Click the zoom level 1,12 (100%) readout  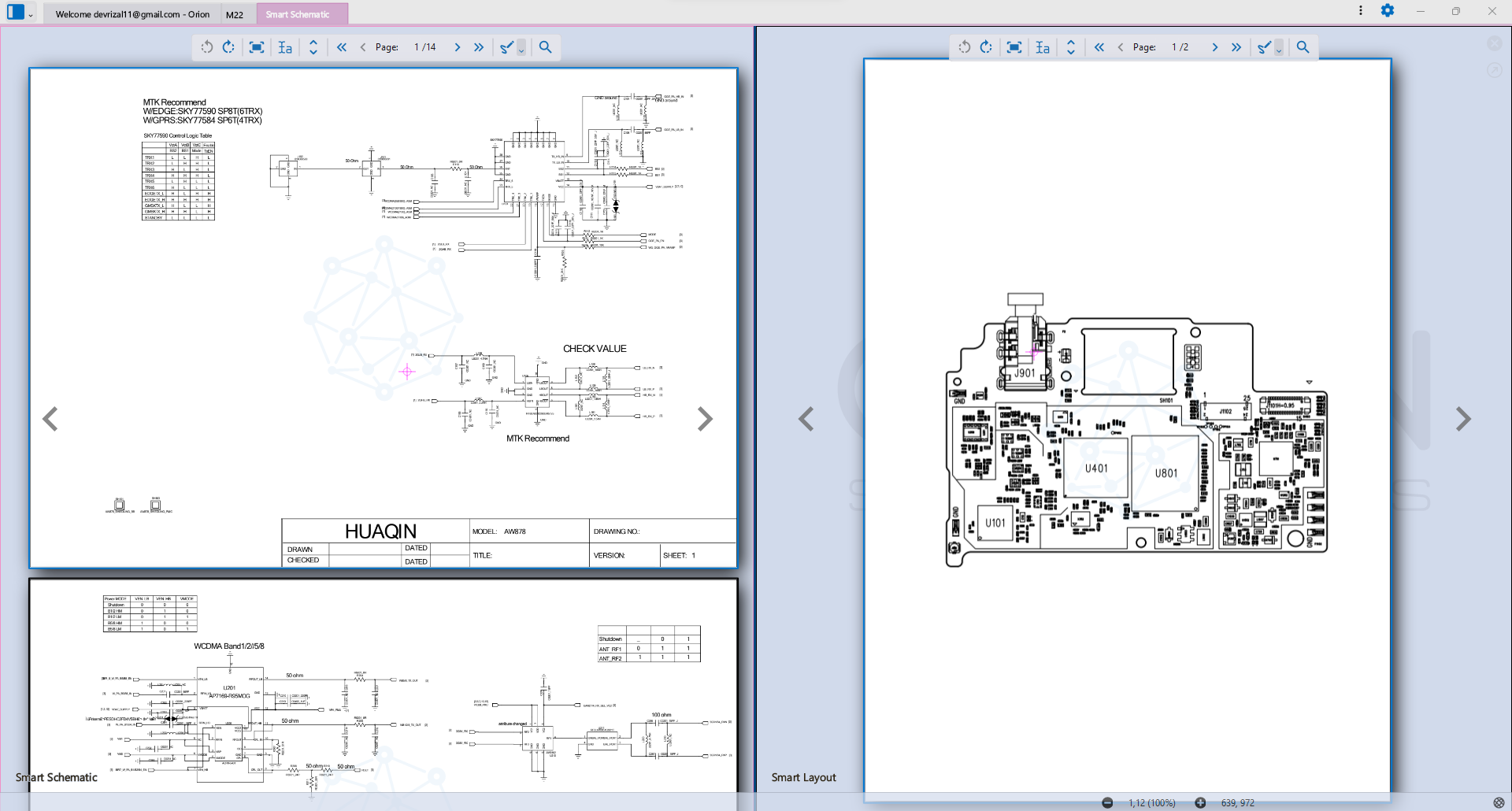[x=1152, y=803]
